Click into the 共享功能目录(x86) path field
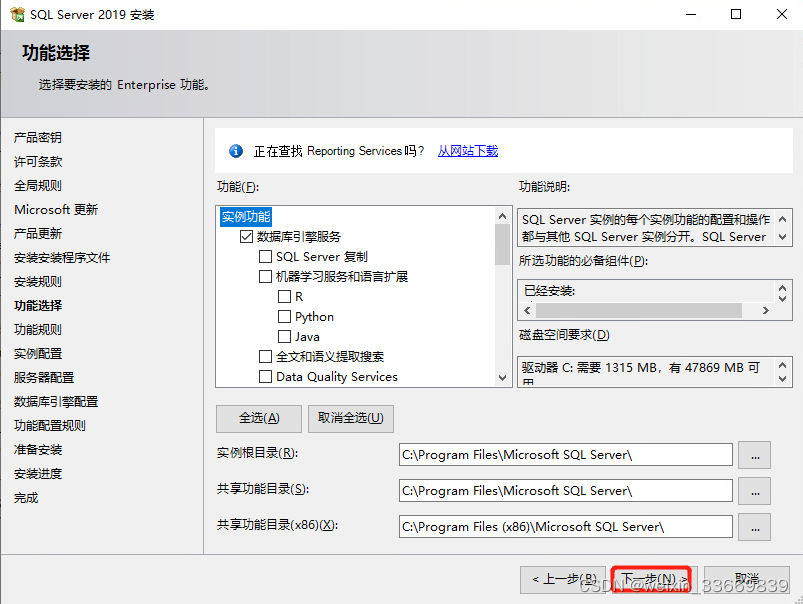 coord(565,527)
